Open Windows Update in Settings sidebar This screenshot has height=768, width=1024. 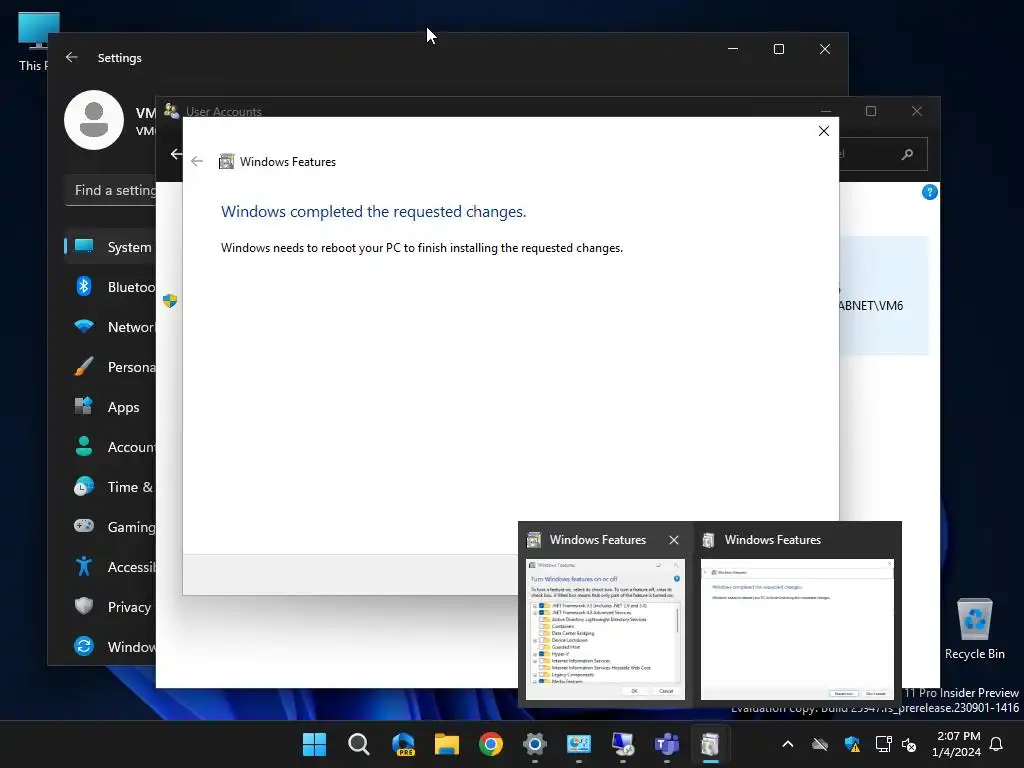pyautogui.click(x=111, y=647)
